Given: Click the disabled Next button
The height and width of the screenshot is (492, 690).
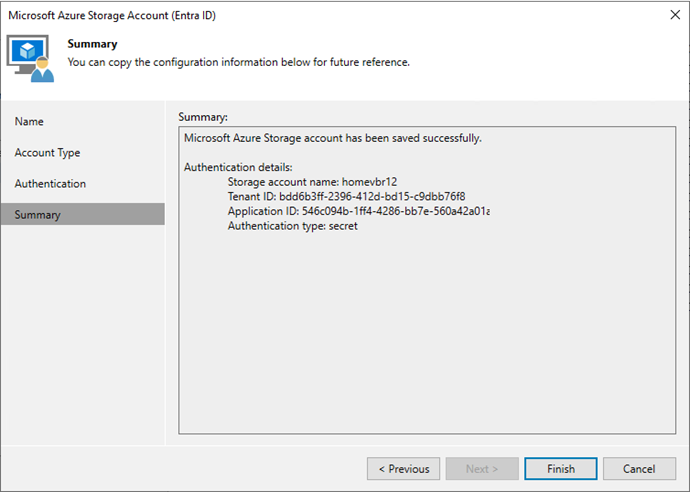Looking at the screenshot, I should [482, 469].
